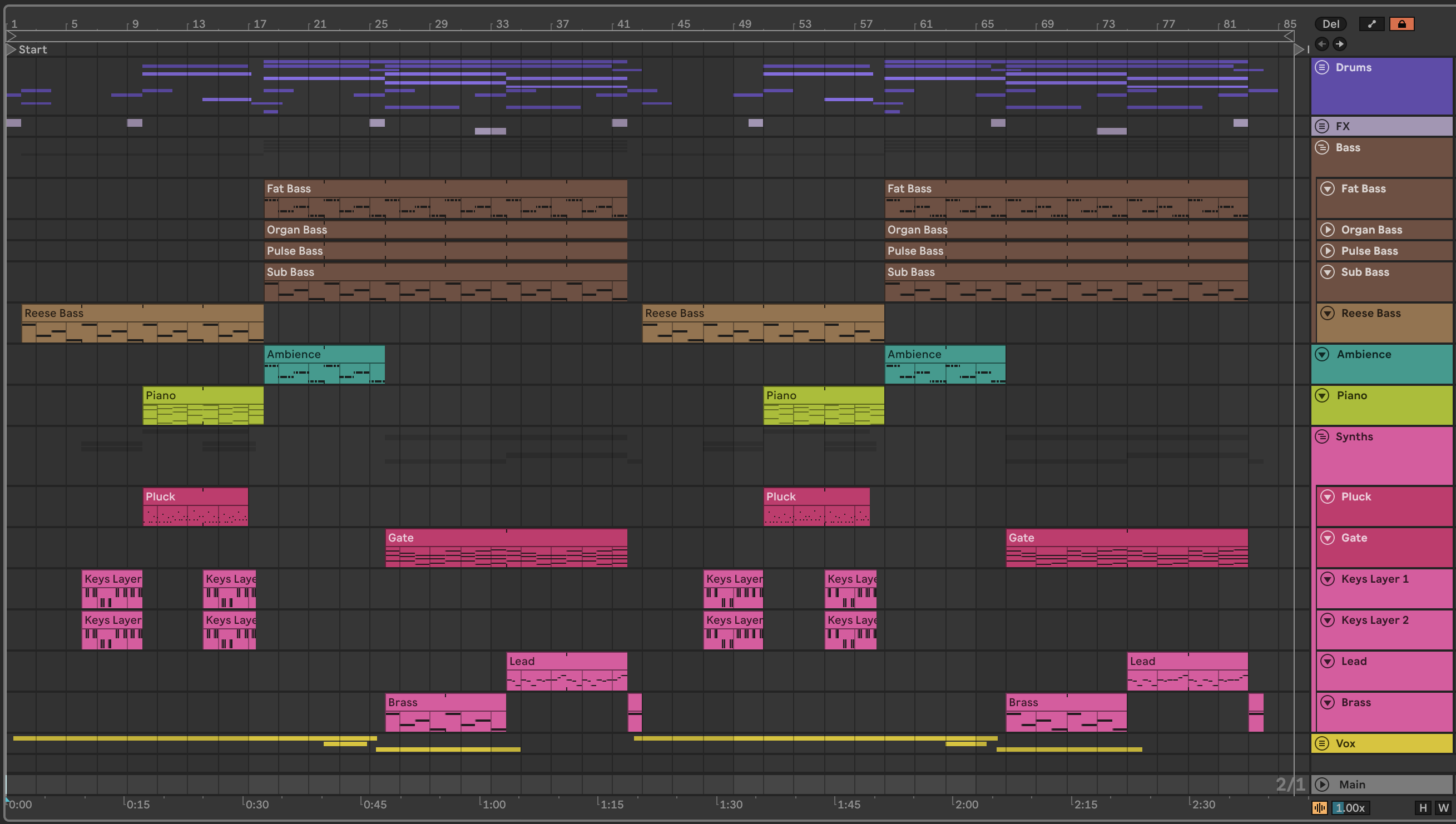Jump to the previous locator

[x=1322, y=43]
